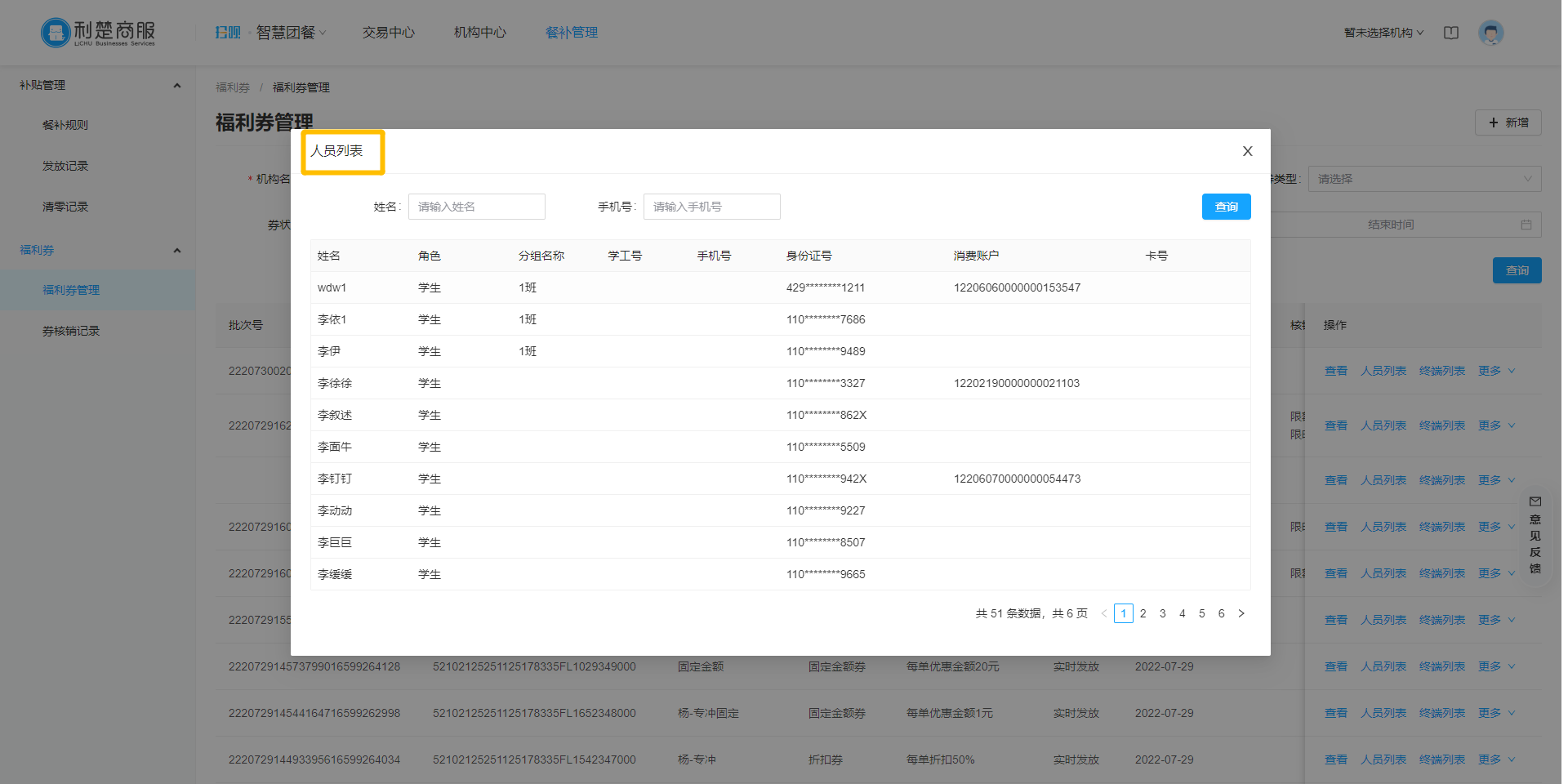Image resolution: width=1568 pixels, height=784 pixels.
Task: Expand 更多 for the 每单优惠金额20元 row
Action: coord(1496,666)
